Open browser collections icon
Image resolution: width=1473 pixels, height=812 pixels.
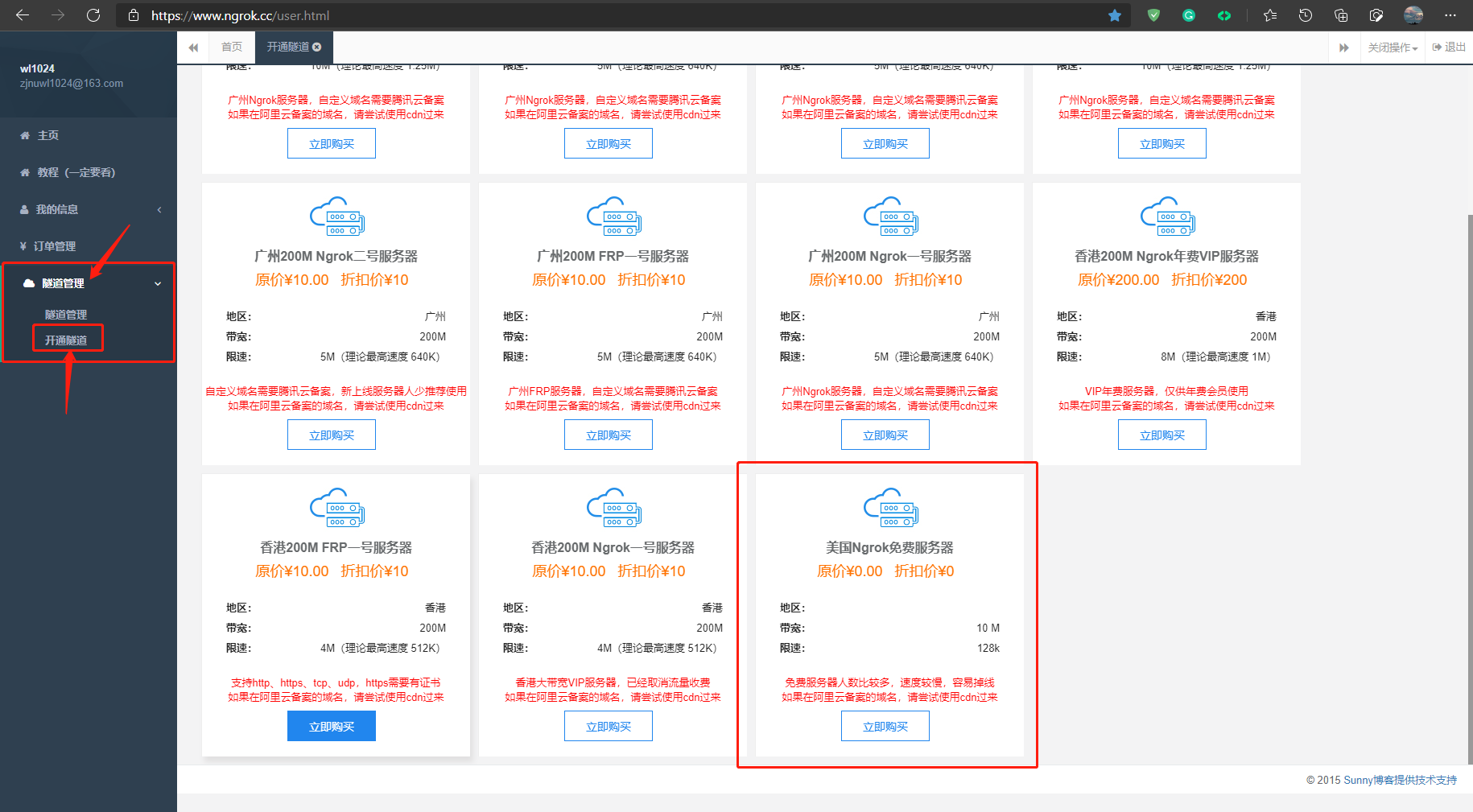[x=1341, y=15]
